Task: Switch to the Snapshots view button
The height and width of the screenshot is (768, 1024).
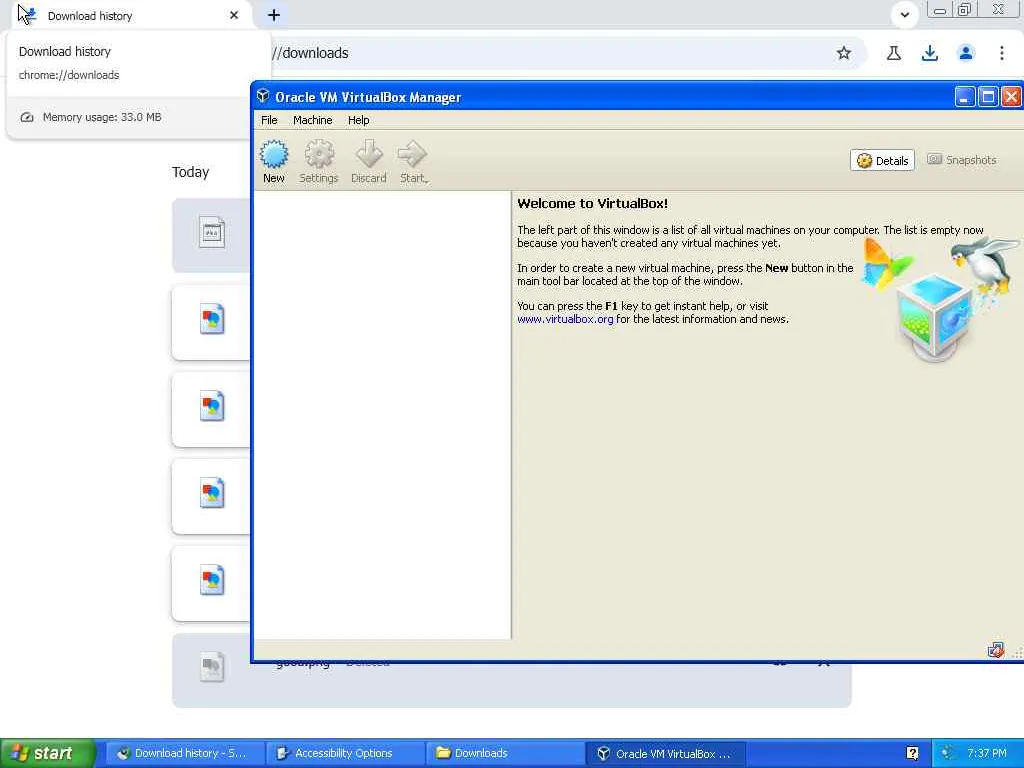Action: pyautogui.click(x=962, y=160)
